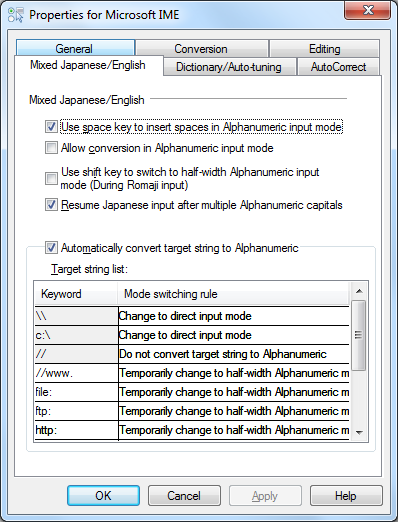Open the Conversion tab
This screenshot has height=522, width=398.
point(202,49)
